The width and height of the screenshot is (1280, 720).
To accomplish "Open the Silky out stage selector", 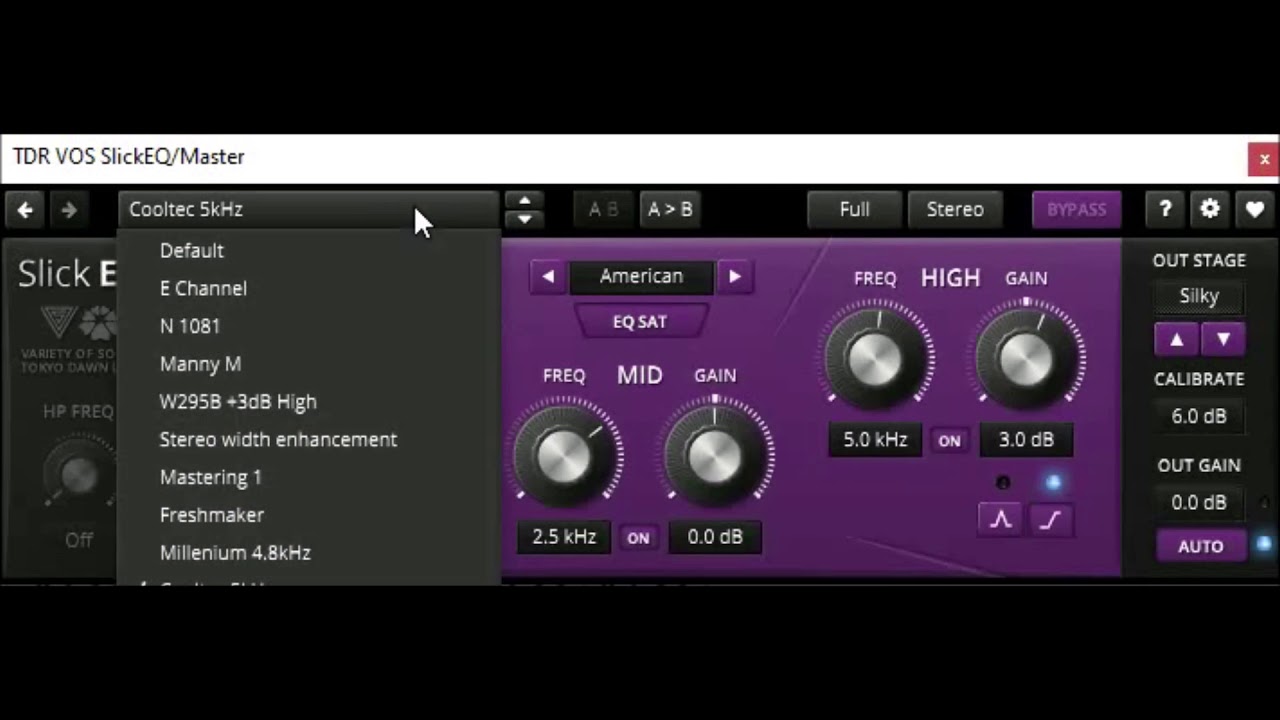I will pyautogui.click(x=1199, y=296).
